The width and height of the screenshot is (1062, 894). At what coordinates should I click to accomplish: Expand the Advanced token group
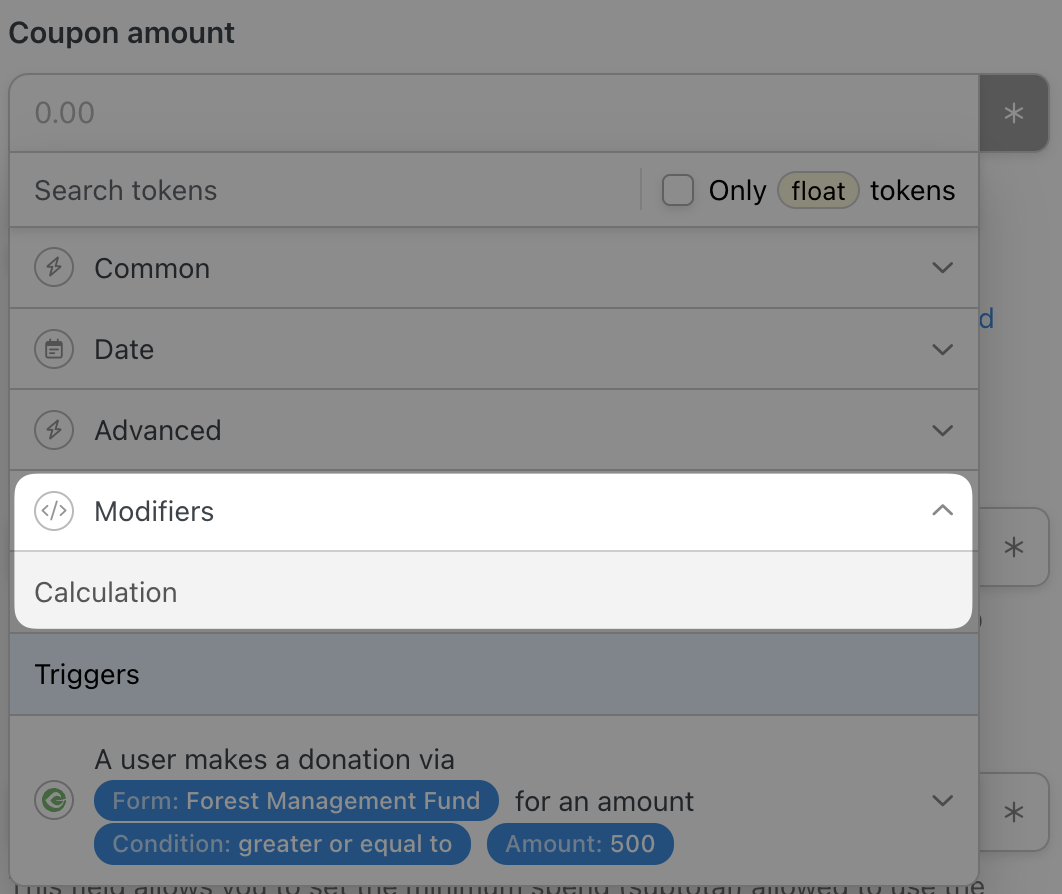494,431
